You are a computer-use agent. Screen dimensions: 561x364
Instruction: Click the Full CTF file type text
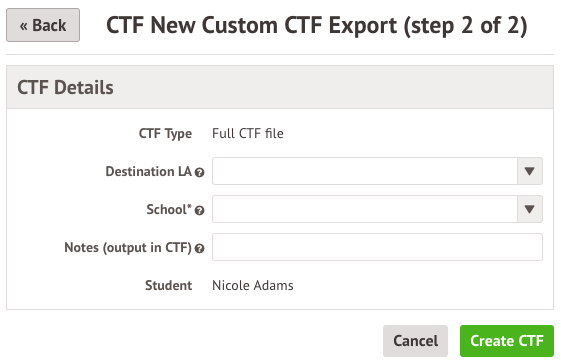248,134
